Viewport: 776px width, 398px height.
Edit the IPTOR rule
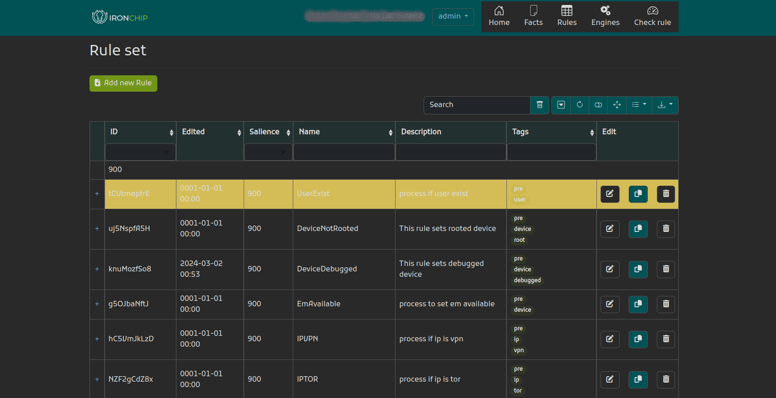point(610,380)
